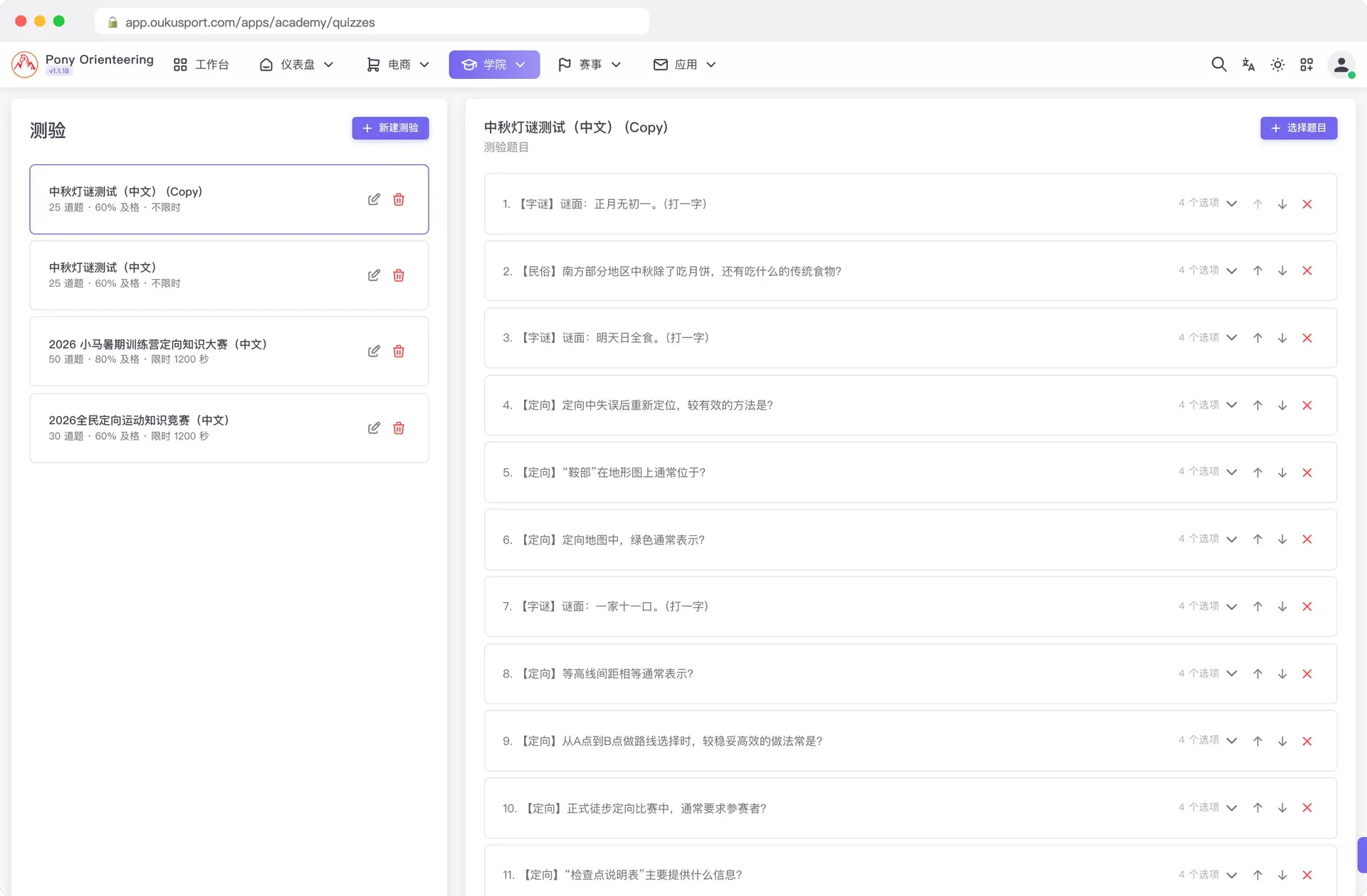Select the 2026 小马暑期训练营定向知识大赛 quiz card
1367x896 pixels.
[x=229, y=351]
